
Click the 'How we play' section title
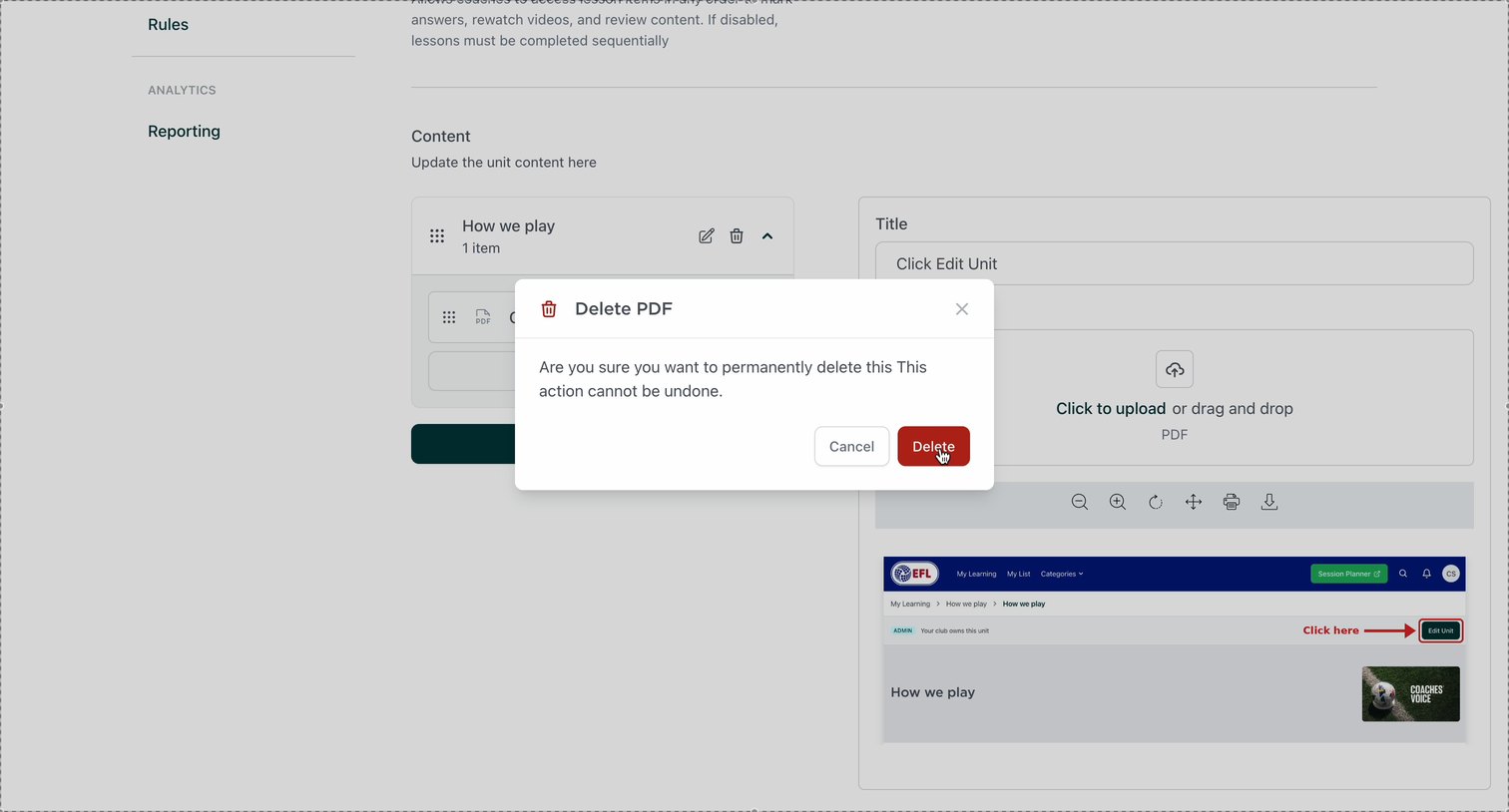[508, 226]
